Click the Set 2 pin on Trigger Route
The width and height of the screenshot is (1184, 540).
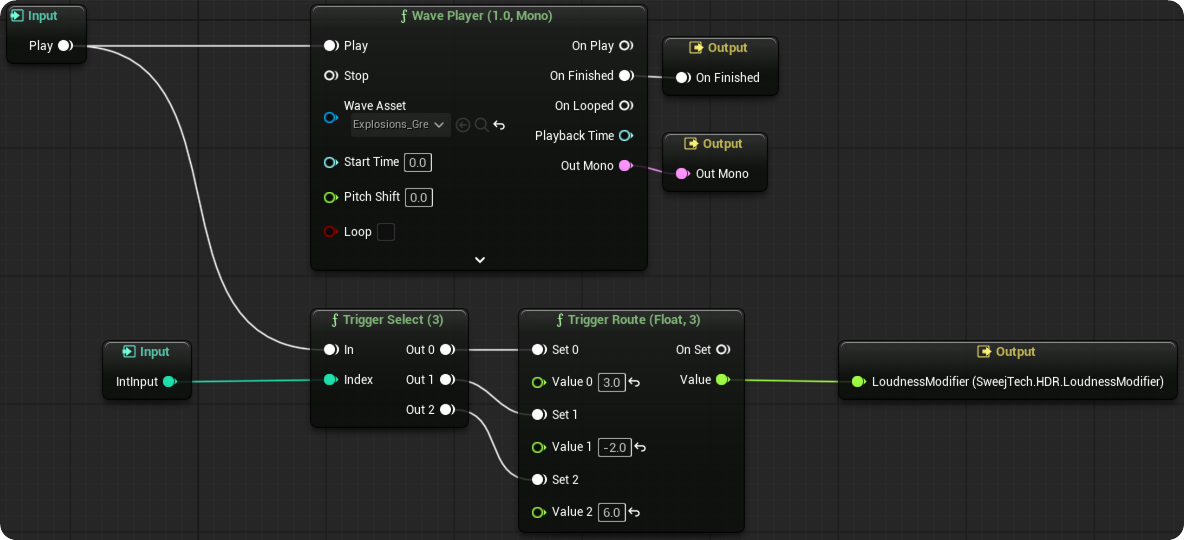click(538, 480)
